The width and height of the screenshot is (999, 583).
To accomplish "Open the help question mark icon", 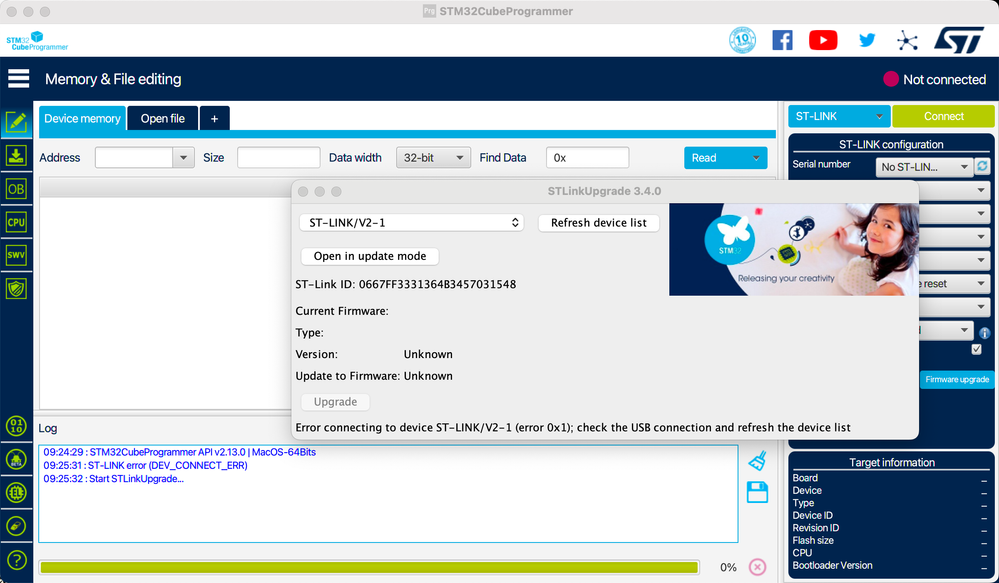I will [x=16, y=560].
